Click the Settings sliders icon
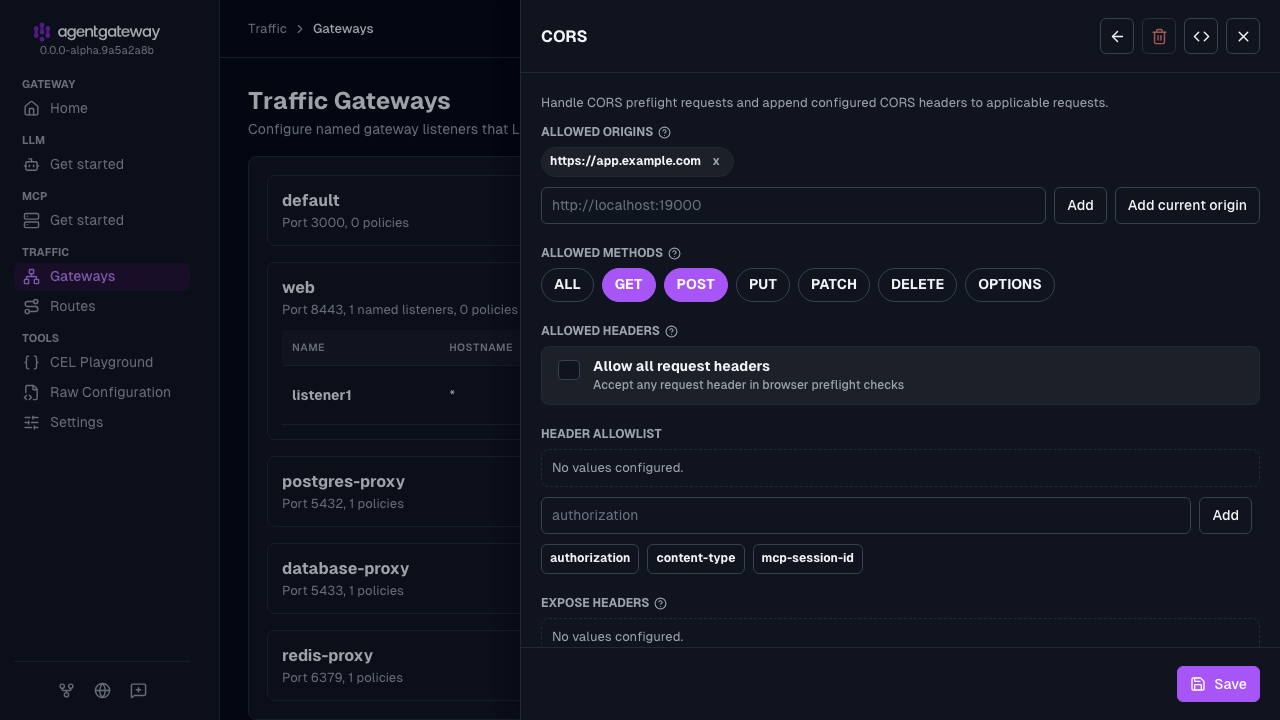Viewport: 1280px width, 720px height. pos(32,422)
